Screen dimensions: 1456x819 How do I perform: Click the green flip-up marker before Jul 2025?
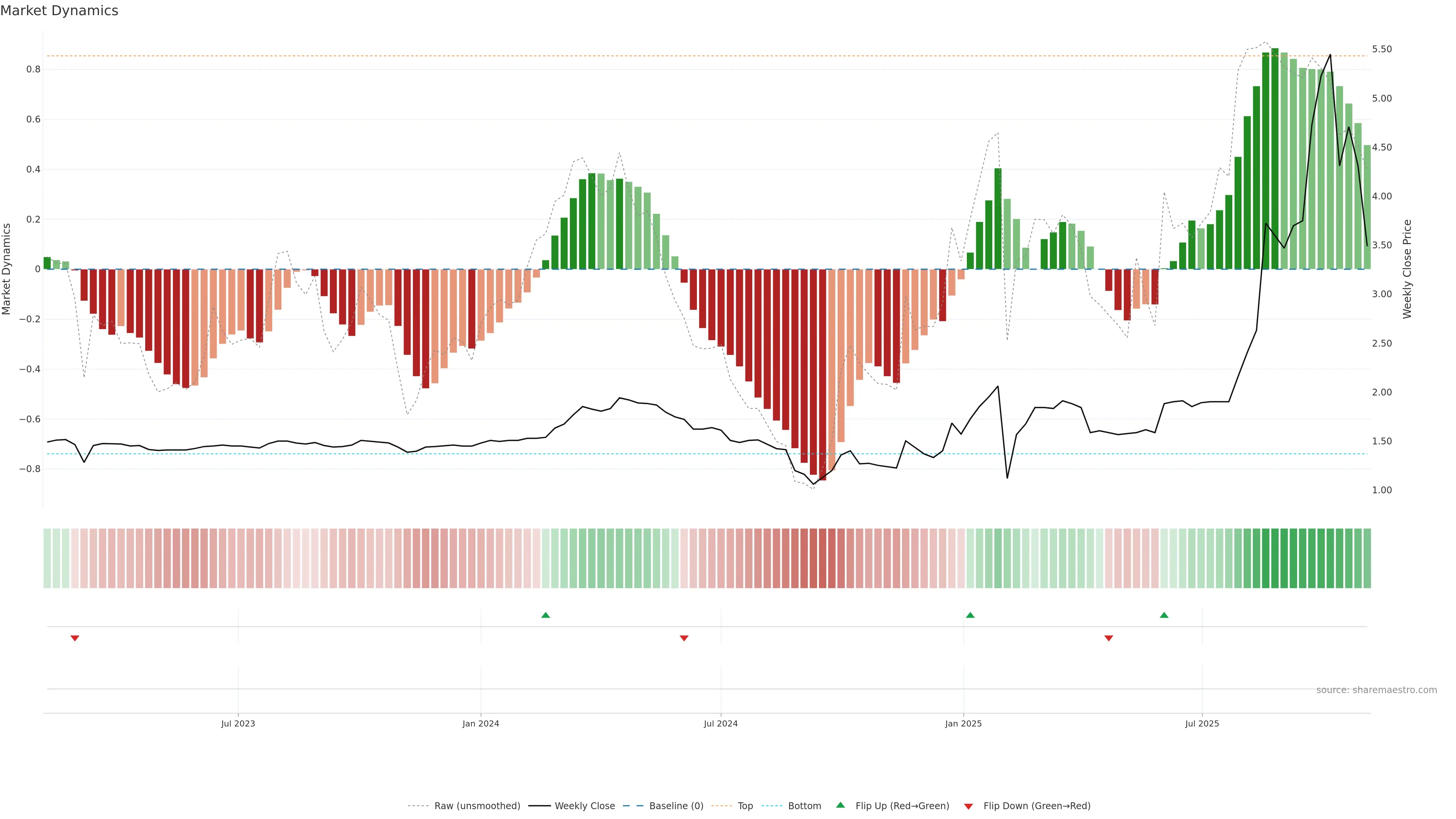1164,615
